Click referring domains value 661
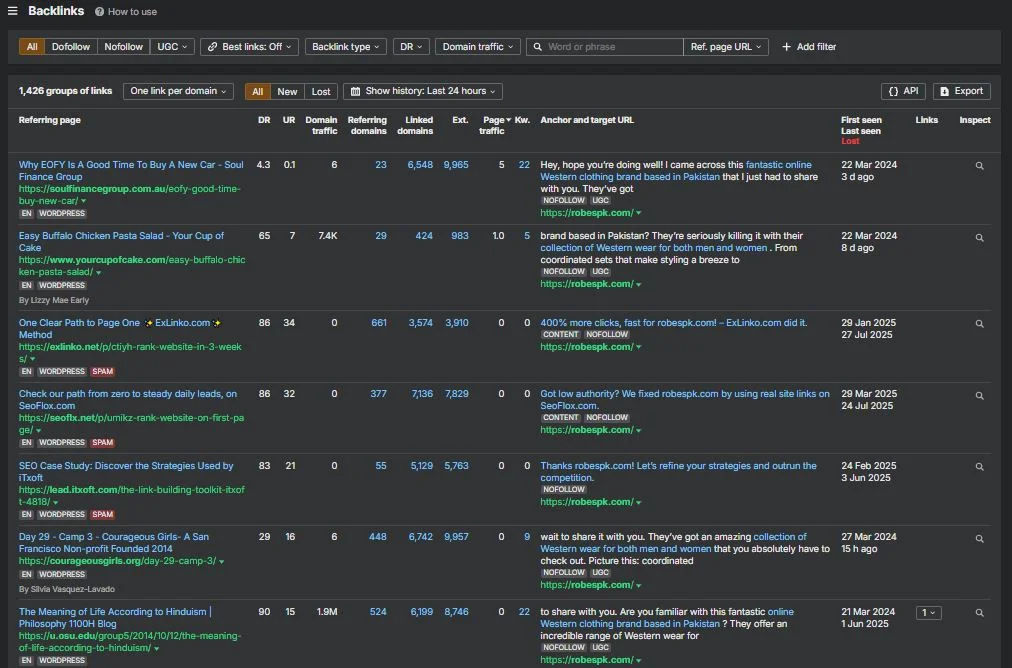The image size is (1012, 668). pos(379,323)
